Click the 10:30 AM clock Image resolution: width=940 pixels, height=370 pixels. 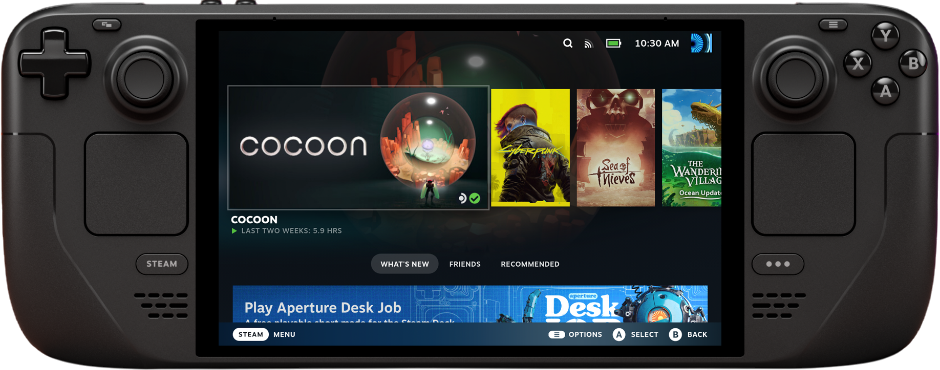pos(656,44)
